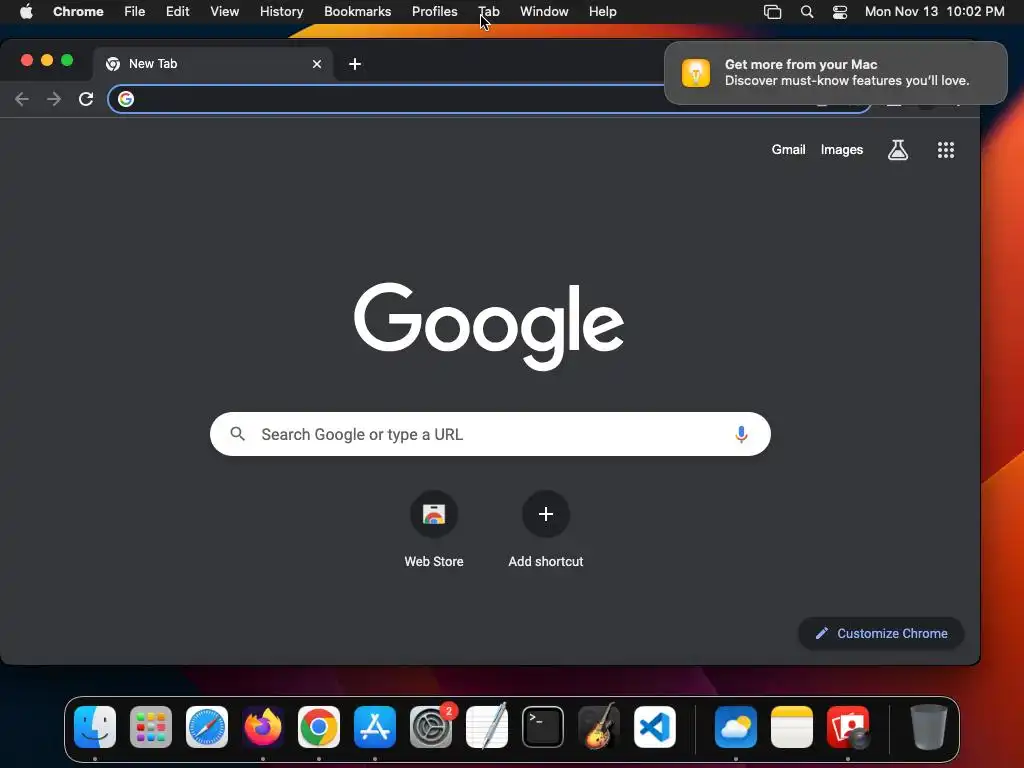1024x768 pixels.
Task: Open the Edit menu
Action: [x=177, y=11]
